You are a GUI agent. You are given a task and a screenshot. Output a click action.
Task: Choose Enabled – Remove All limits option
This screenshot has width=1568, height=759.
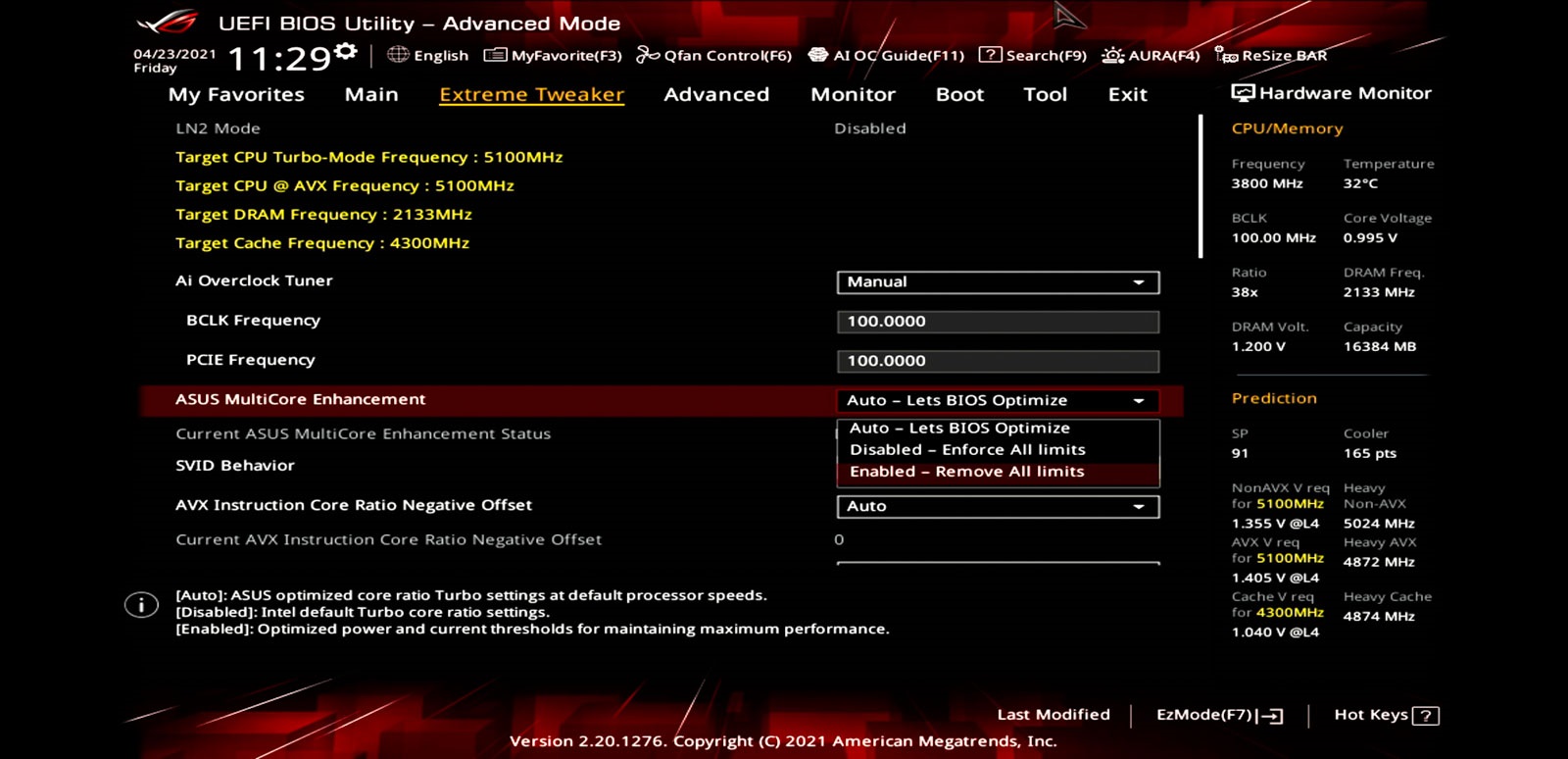point(998,472)
